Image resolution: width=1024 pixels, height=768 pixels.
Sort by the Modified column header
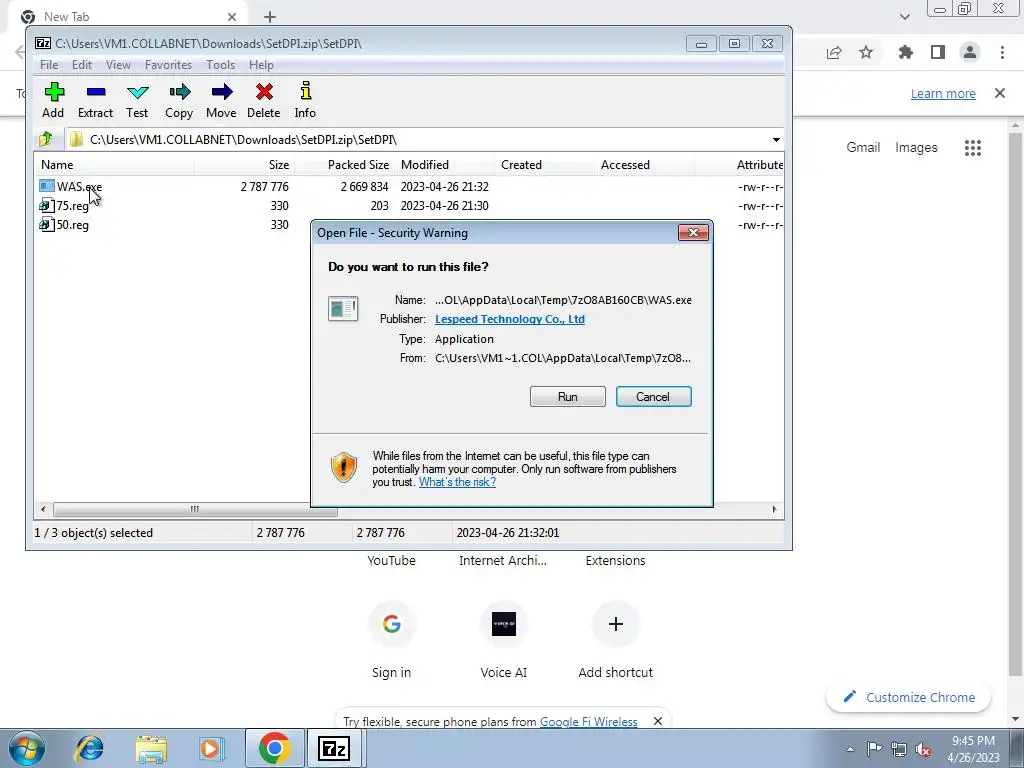[444, 165]
